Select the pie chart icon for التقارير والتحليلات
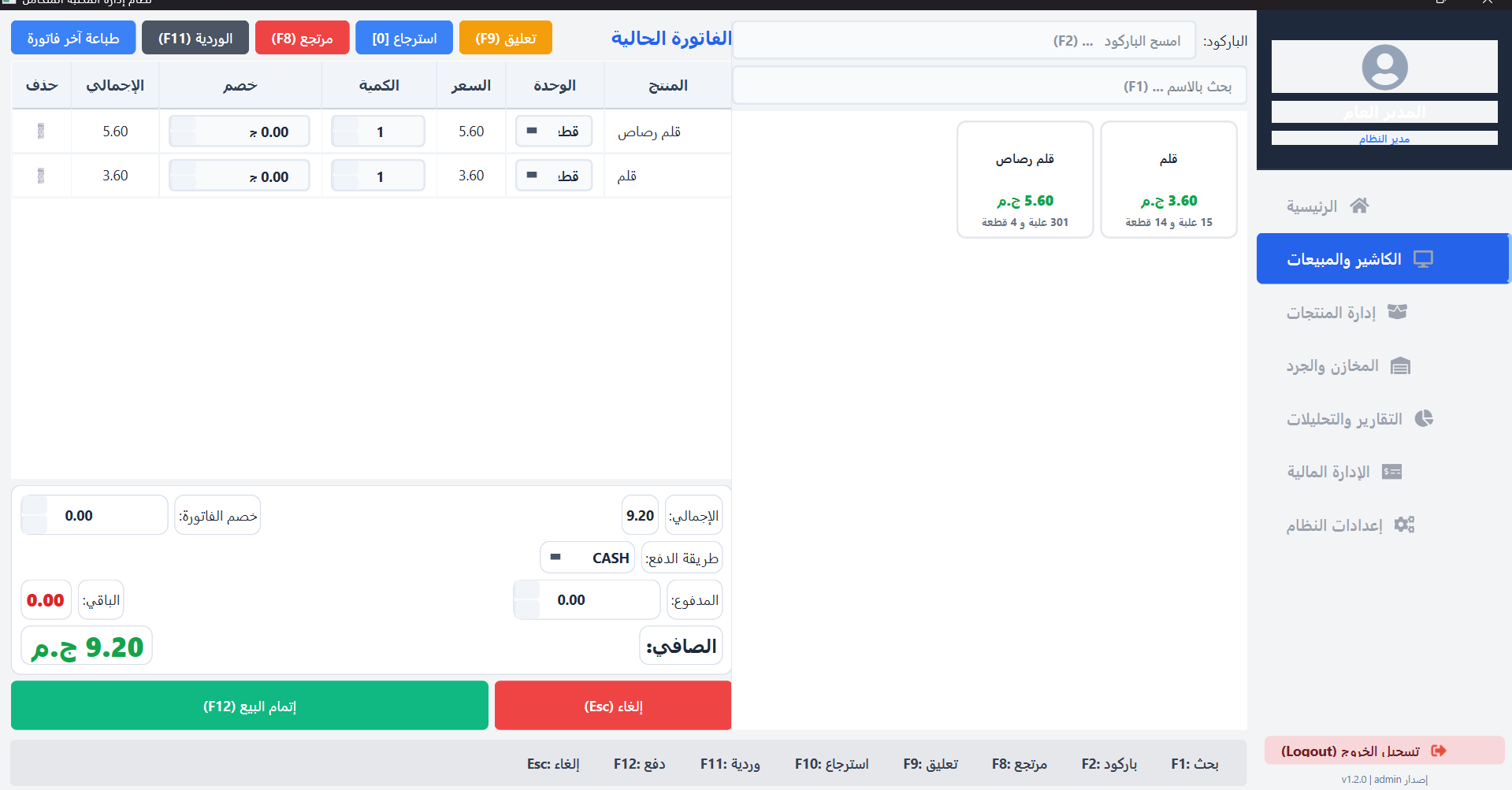Image resolution: width=1512 pixels, height=790 pixels. (x=1425, y=418)
